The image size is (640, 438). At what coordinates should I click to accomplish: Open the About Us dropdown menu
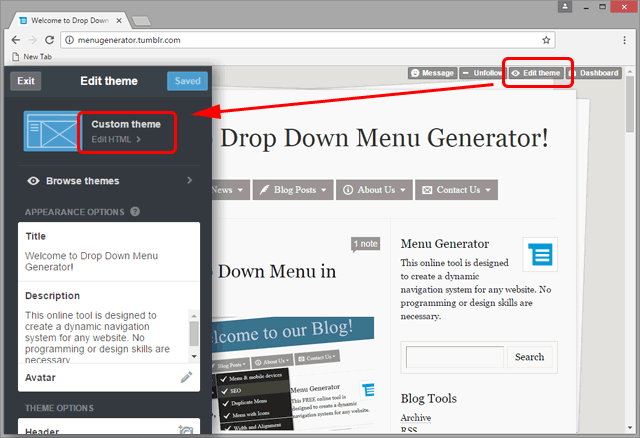click(x=373, y=189)
